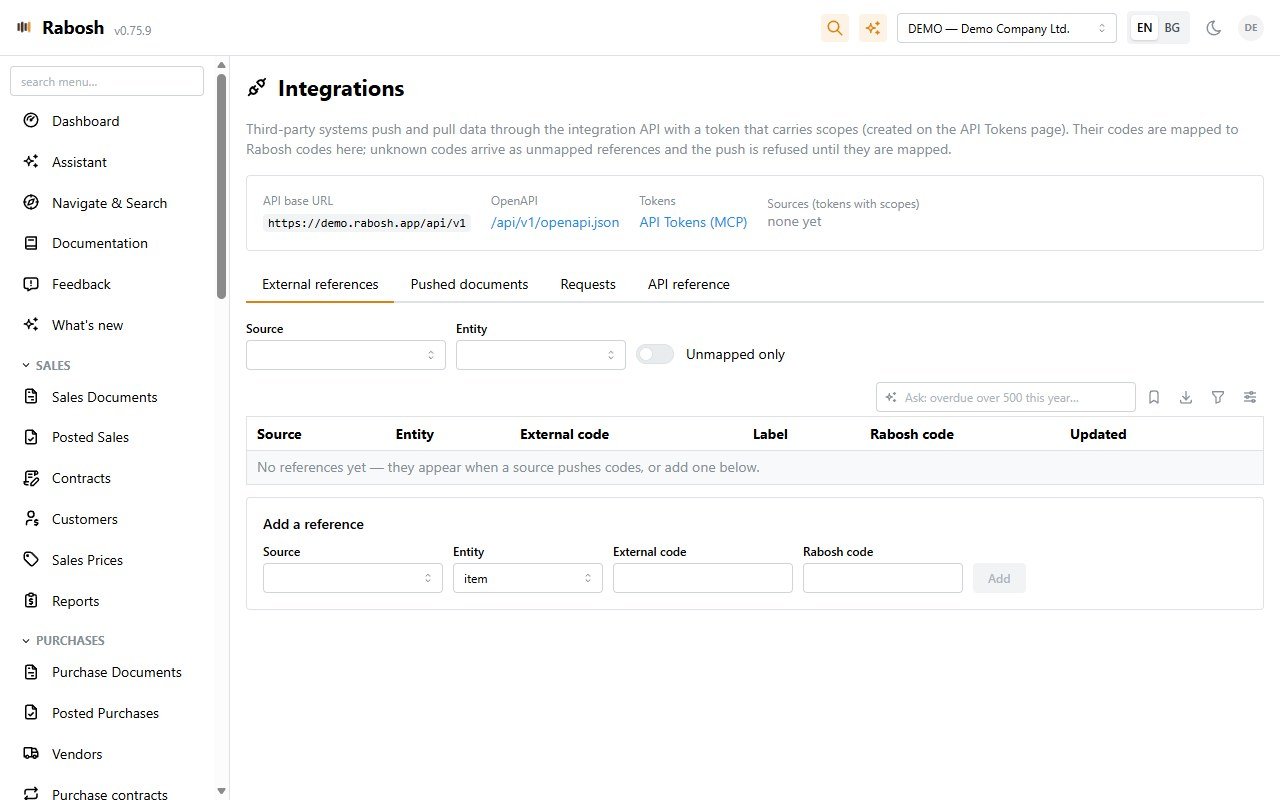The width and height of the screenshot is (1280, 800).
Task: Select the External references tab
Action: tap(320, 284)
